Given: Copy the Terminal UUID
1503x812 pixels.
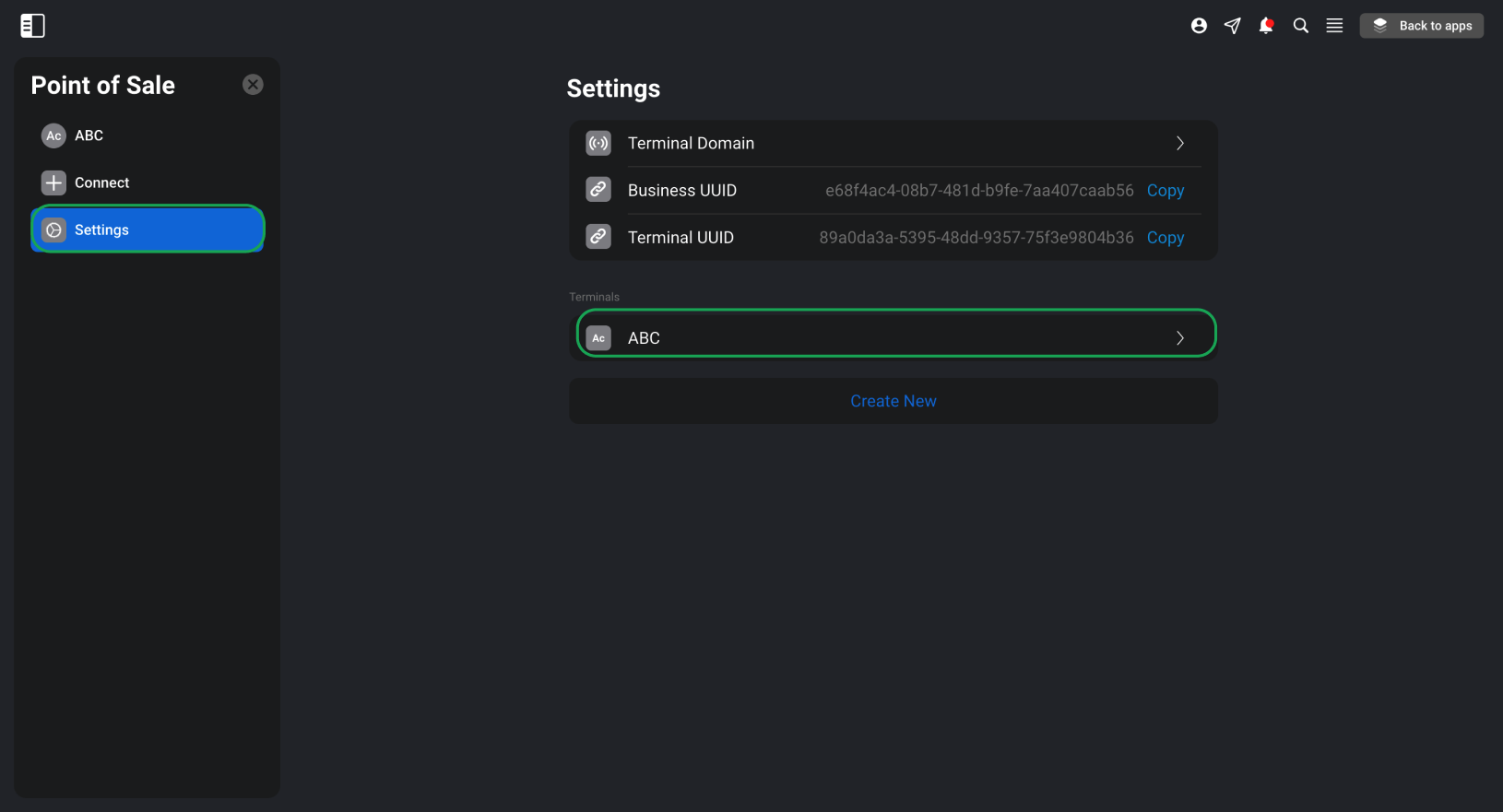Looking at the screenshot, I should coord(1166,238).
